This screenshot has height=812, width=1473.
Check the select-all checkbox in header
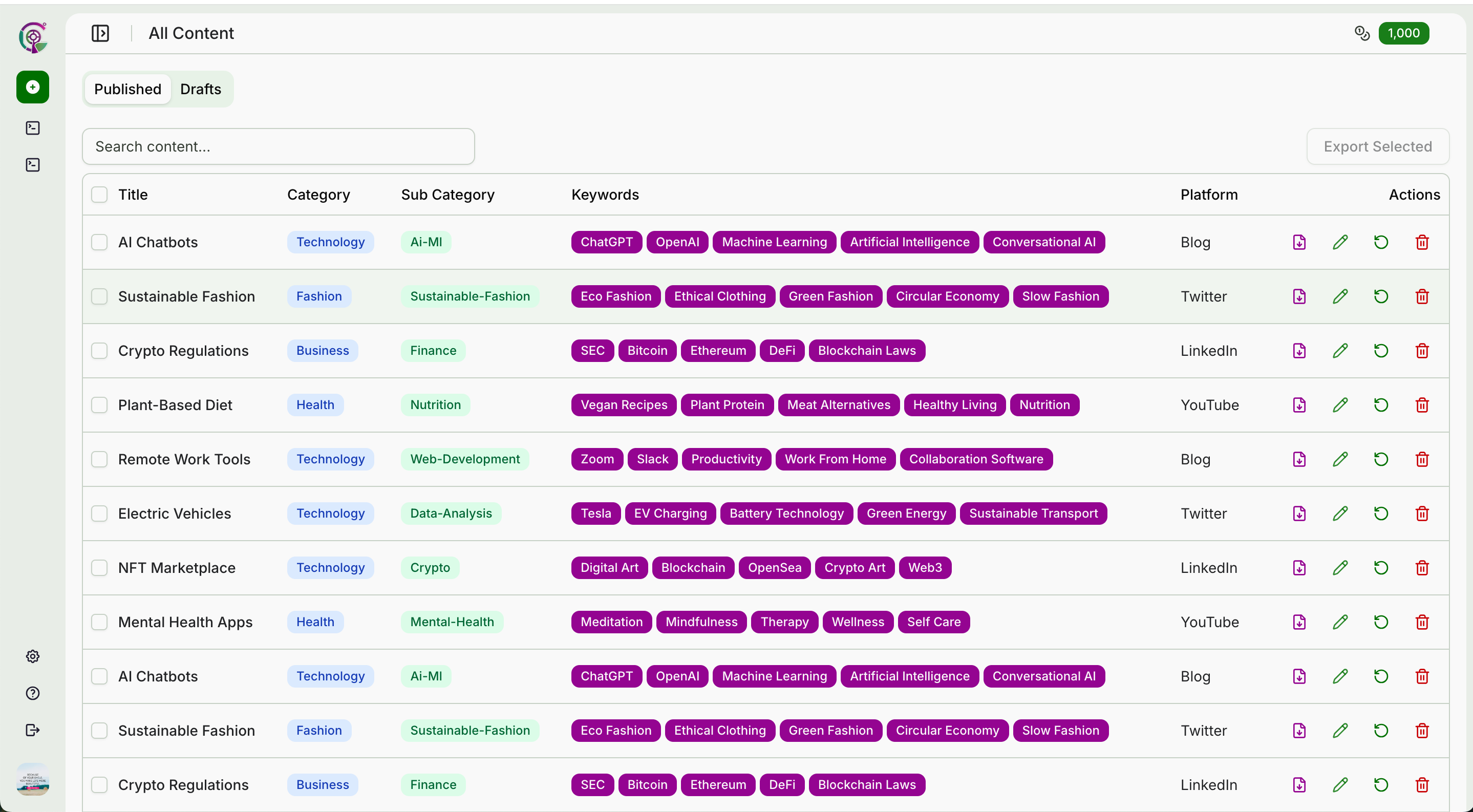point(99,195)
